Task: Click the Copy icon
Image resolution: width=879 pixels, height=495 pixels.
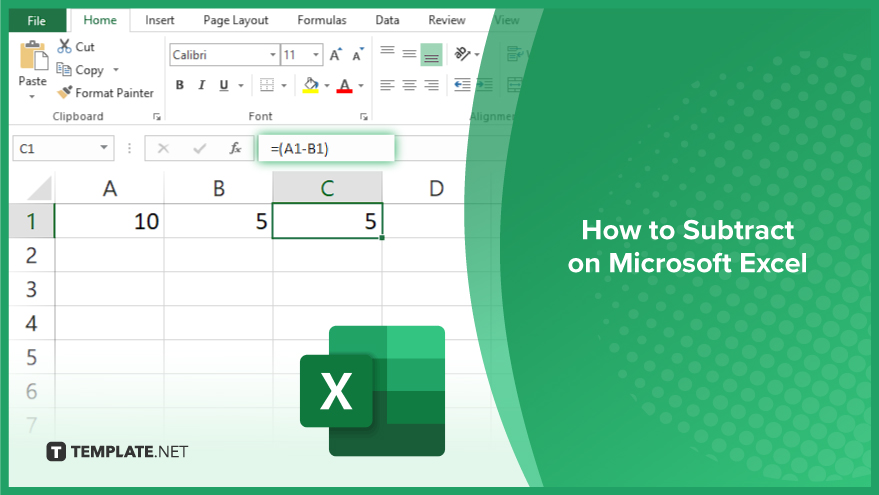Action: point(63,69)
